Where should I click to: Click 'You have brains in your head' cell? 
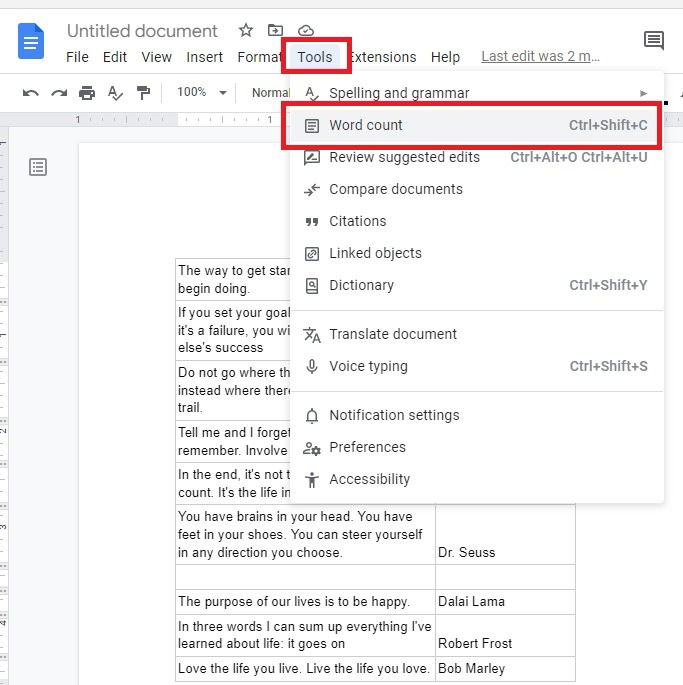[305, 534]
